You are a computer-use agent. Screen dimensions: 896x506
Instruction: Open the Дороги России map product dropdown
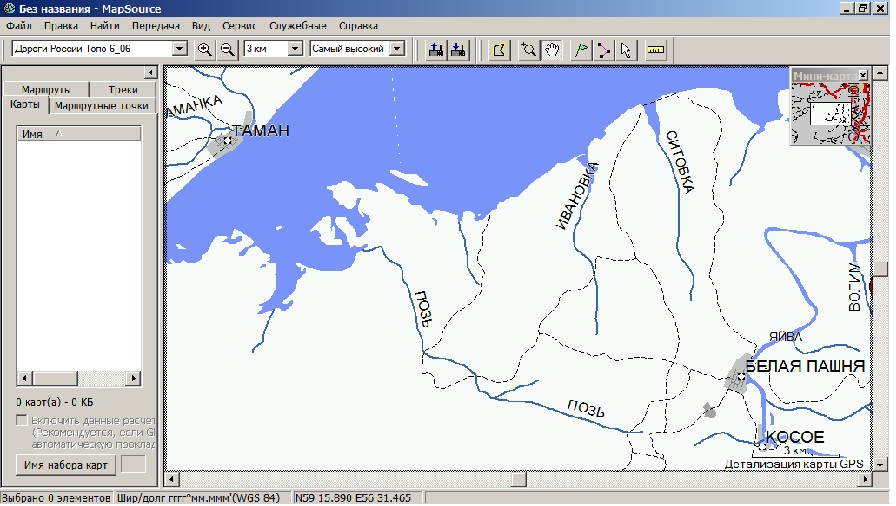(x=180, y=48)
